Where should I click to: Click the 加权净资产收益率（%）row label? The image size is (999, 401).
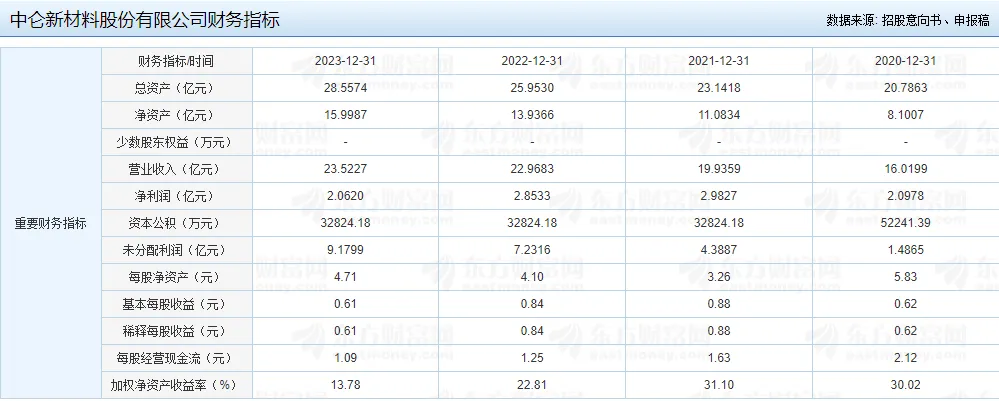(x=176, y=386)
